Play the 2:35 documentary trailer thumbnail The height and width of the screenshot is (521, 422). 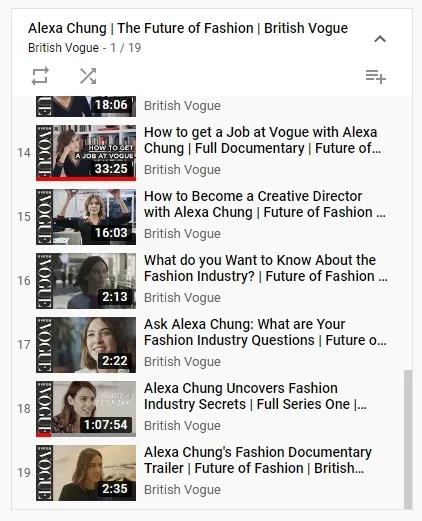(x=86, y=473)
